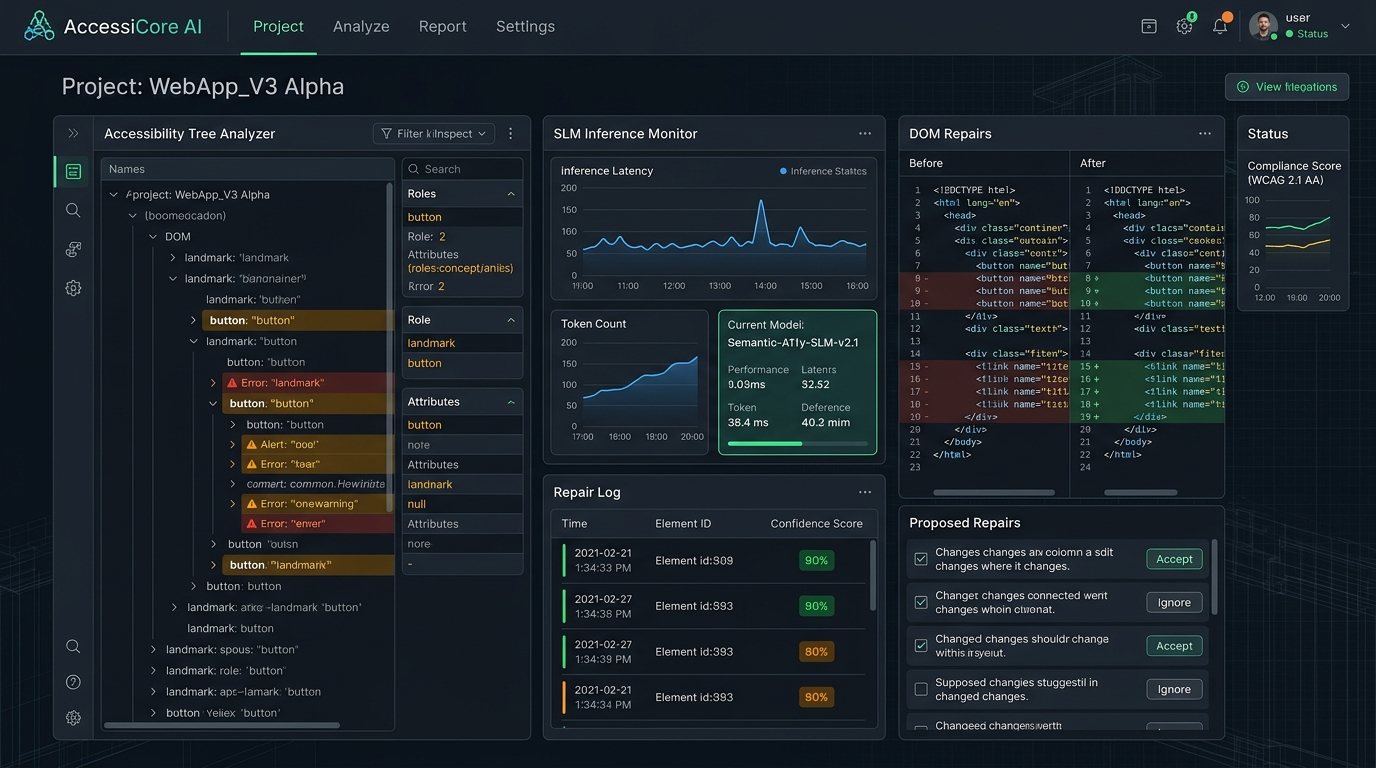Uncheck the first proposed repair checkbox

click(921, 559)
